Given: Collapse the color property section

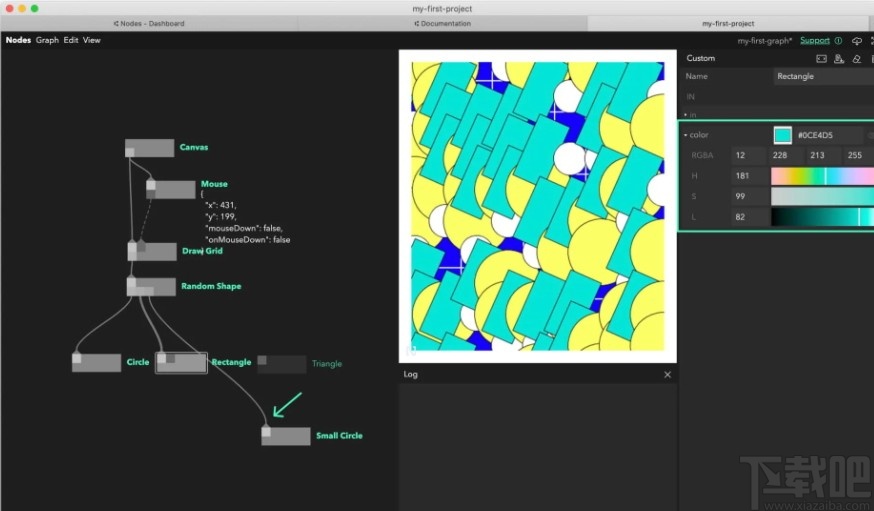Looking at the screenshot, I should [x=686, y=135].
